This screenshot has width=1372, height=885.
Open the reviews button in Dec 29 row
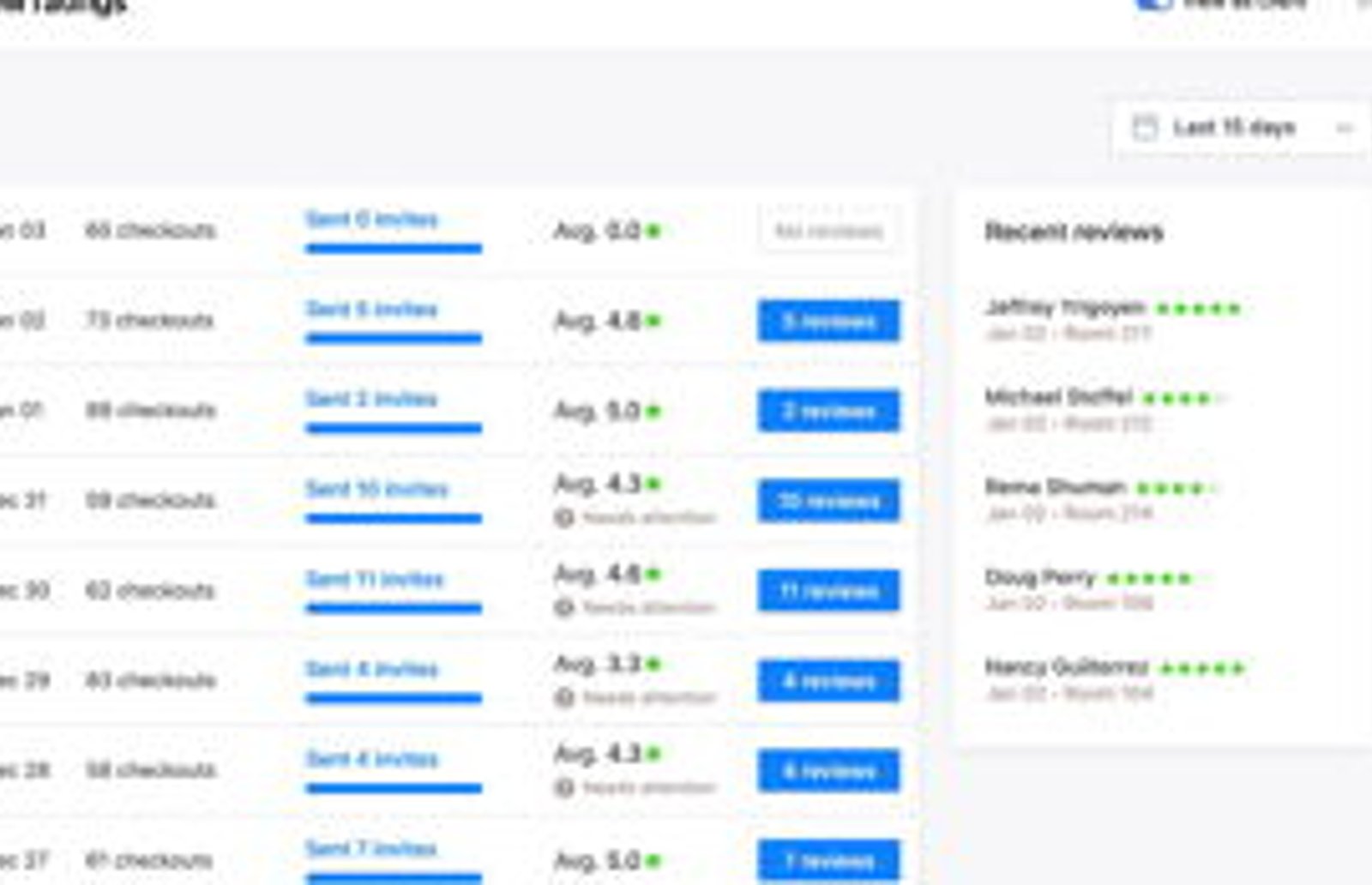828,681
